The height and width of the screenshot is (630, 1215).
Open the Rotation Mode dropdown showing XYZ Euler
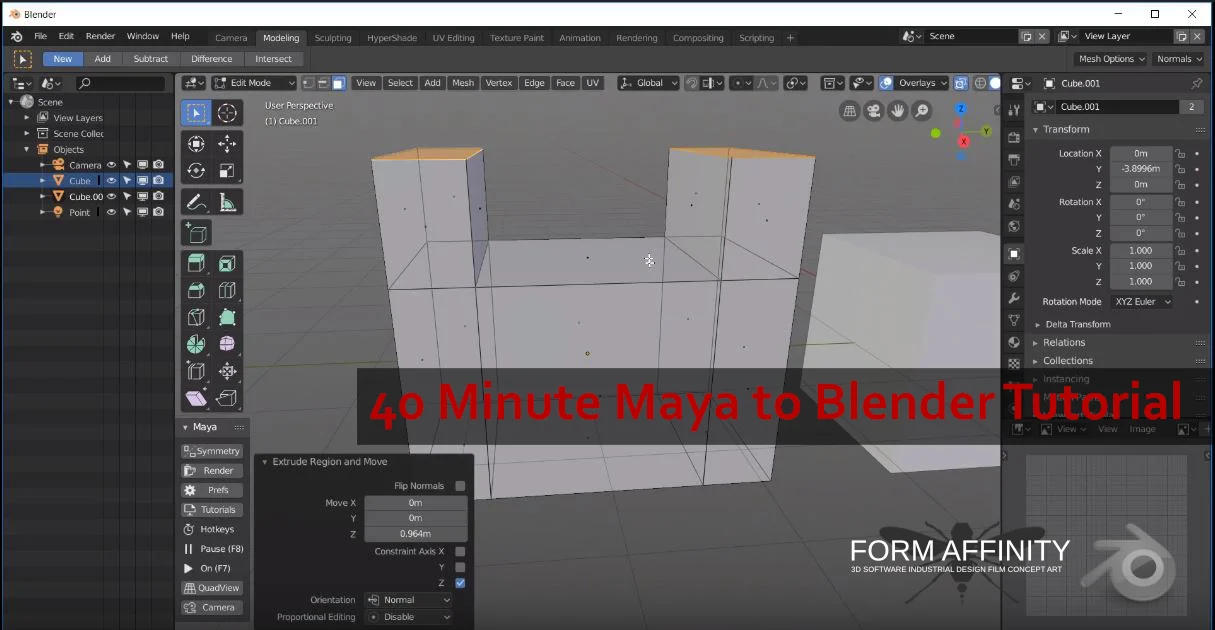click(x=1141, y=301)
